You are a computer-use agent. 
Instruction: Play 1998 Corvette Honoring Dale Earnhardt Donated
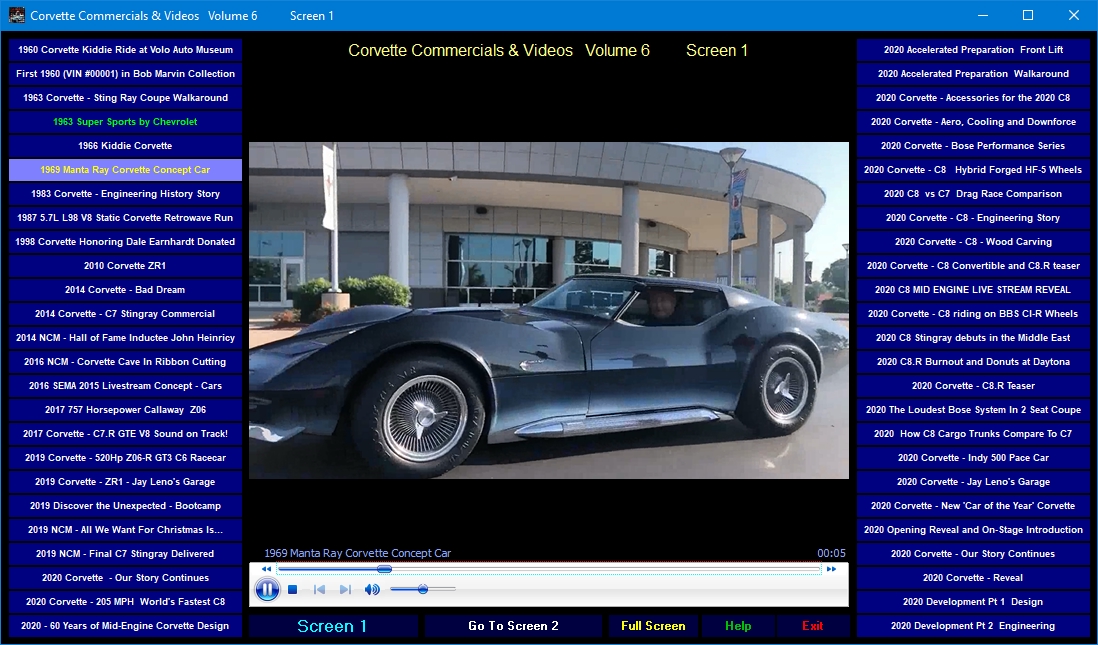[125, 242]
